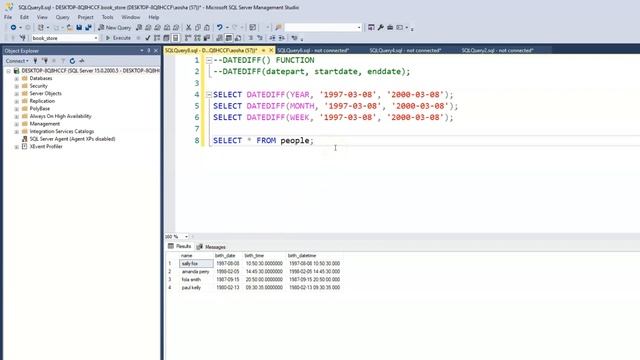The height and width of the screenshot is (360, 640).
Task: Expand the Server Objects node
Action: pos(16,93)
